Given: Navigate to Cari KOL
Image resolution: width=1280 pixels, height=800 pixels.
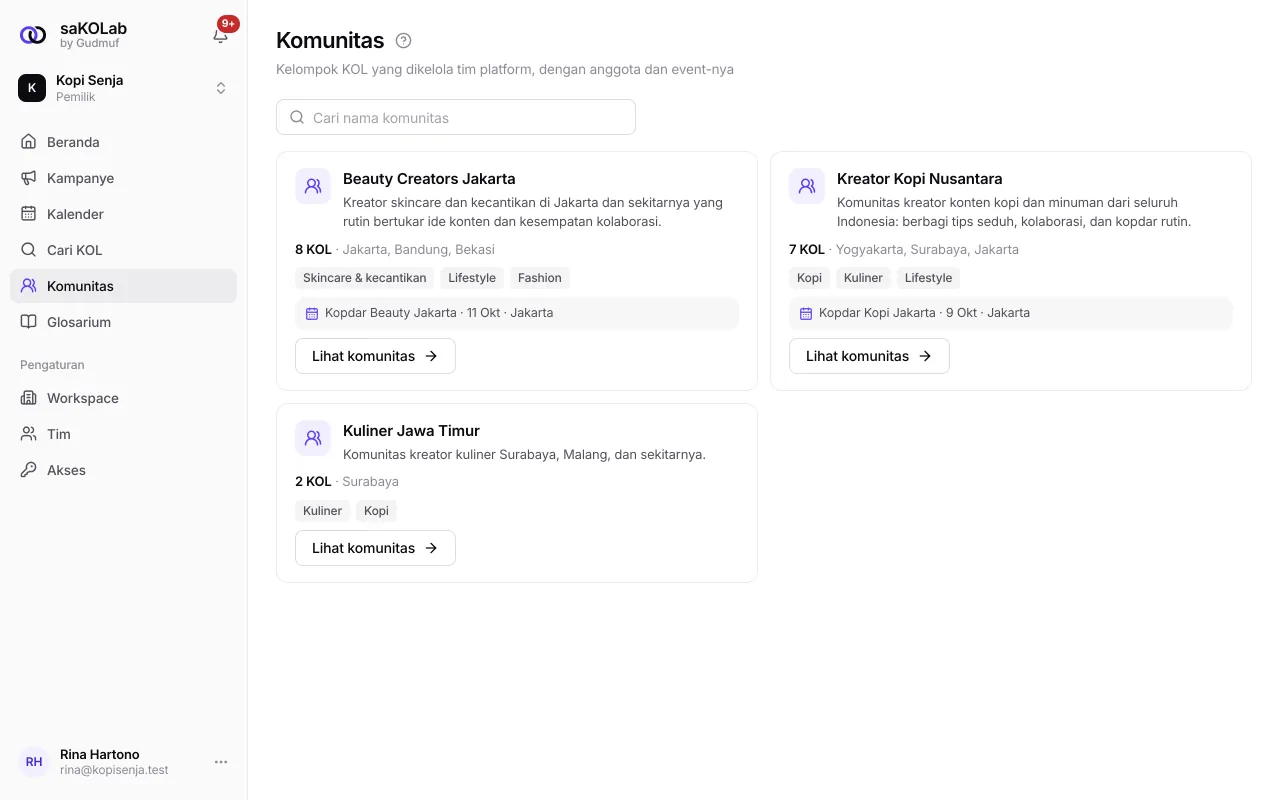Looking at the screenshot, I should click(x=123, y=250).
